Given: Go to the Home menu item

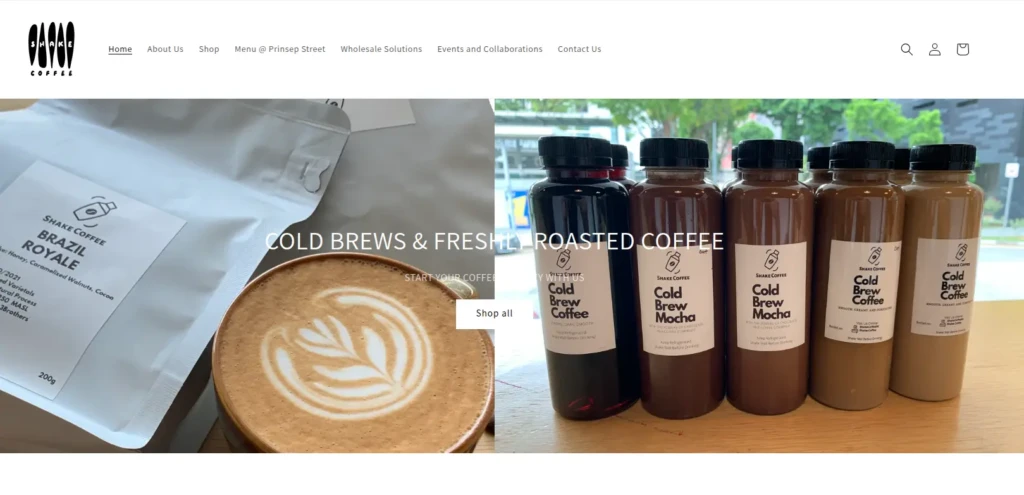Looking at the screenshot, I should [120, 49].
